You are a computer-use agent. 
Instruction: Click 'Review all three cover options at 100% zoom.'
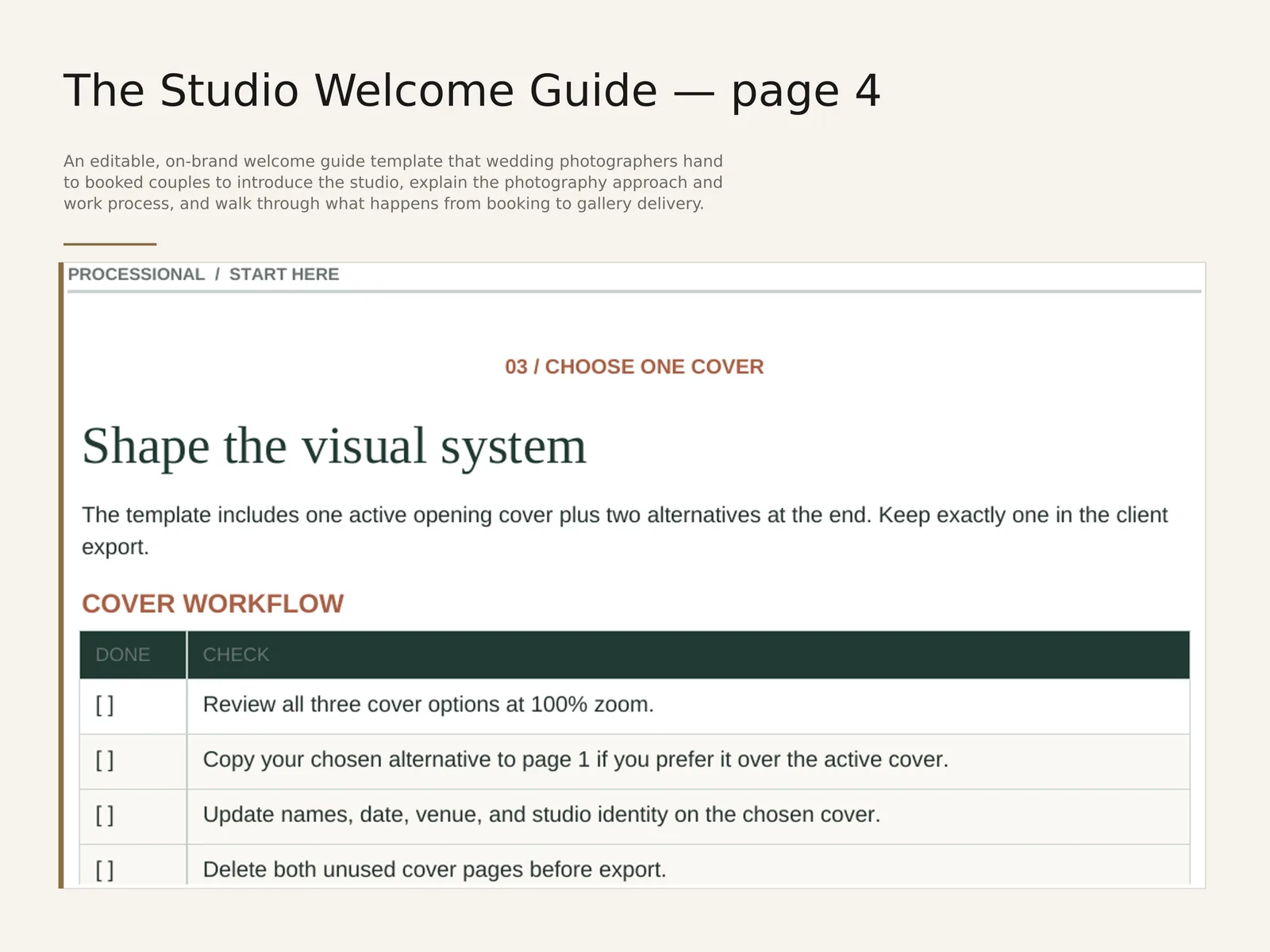tap(429, 704)
